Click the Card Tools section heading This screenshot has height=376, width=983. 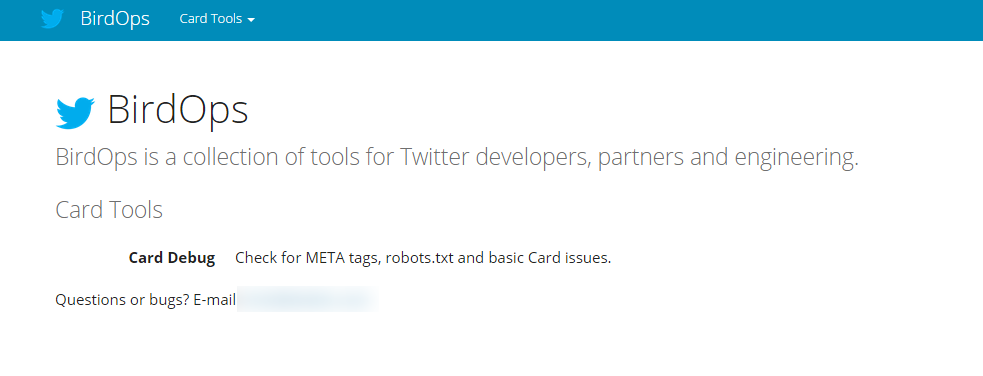pos(109,210)
